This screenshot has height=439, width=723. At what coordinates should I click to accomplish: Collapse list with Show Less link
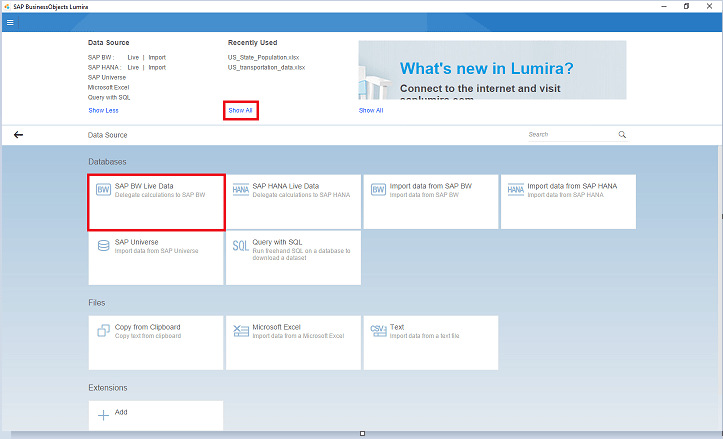click(103, 111)
